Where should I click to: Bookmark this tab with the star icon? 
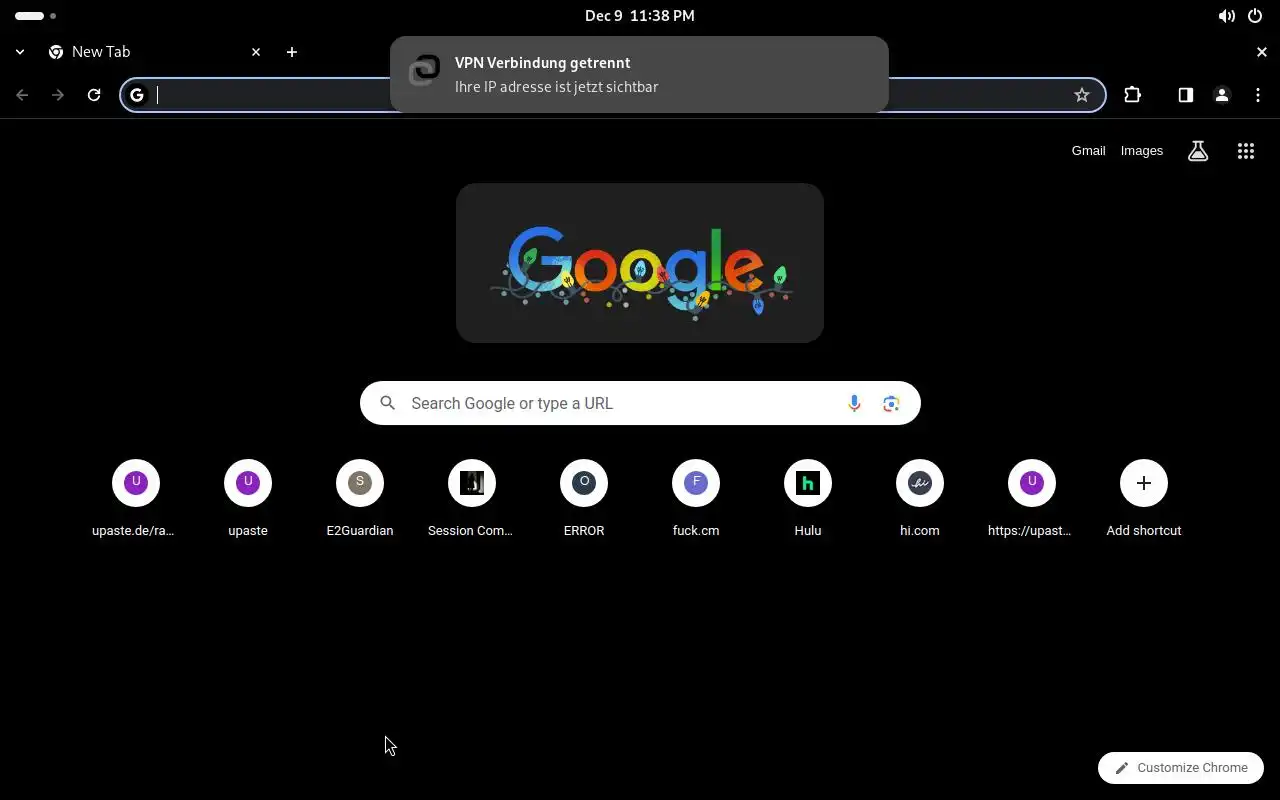[x=1081, y=95]
